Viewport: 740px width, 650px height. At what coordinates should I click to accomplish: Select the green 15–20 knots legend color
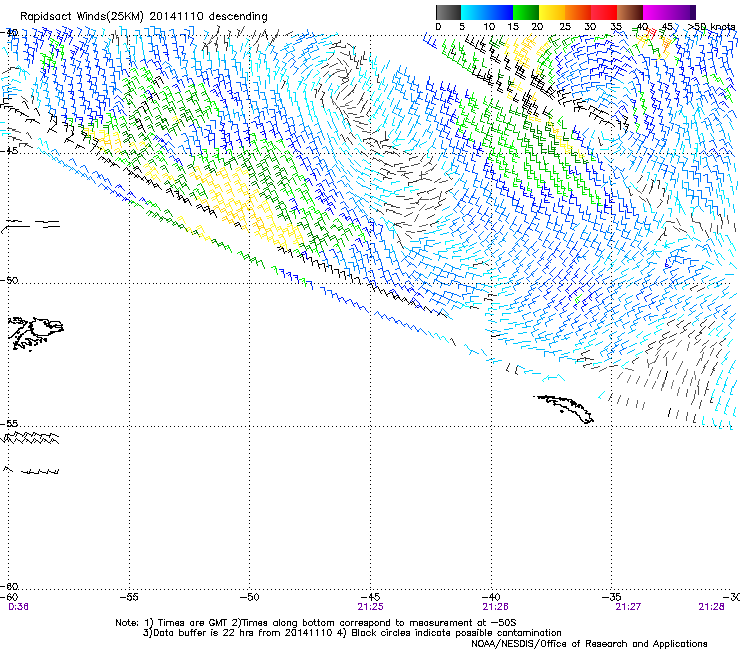(526, 12)
